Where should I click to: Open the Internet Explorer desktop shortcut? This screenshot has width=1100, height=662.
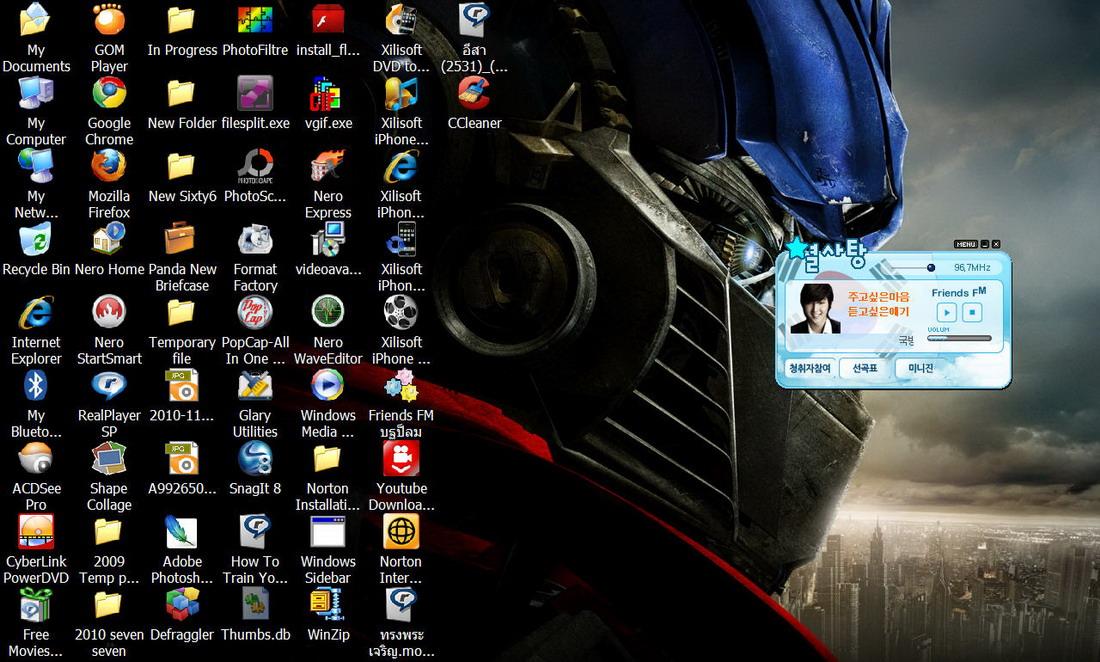point(36,330)
